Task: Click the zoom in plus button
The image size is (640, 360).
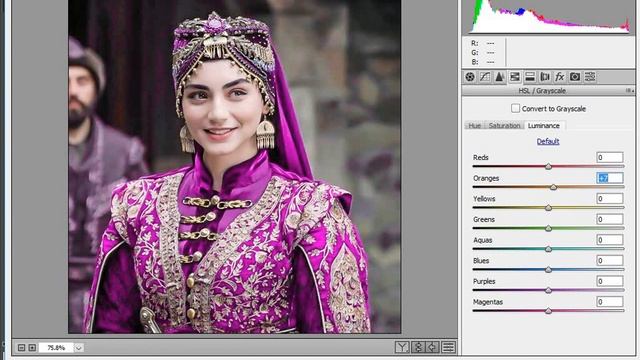Action: 32,348
